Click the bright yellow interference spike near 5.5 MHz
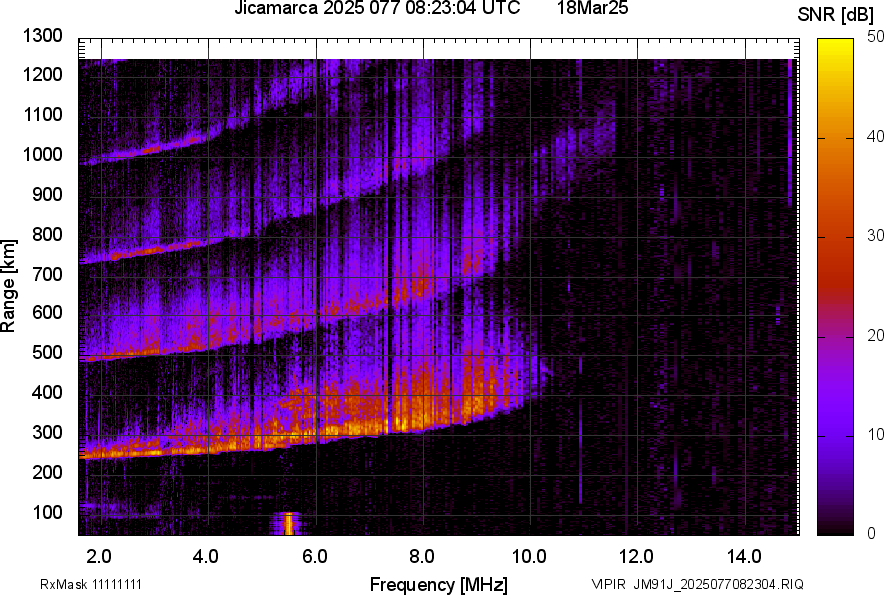The image size is (884, 595). (x=289, y=524)
